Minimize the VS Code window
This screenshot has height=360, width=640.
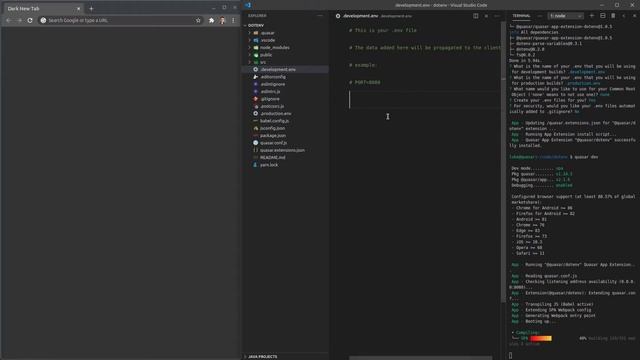tap(602, 5)
